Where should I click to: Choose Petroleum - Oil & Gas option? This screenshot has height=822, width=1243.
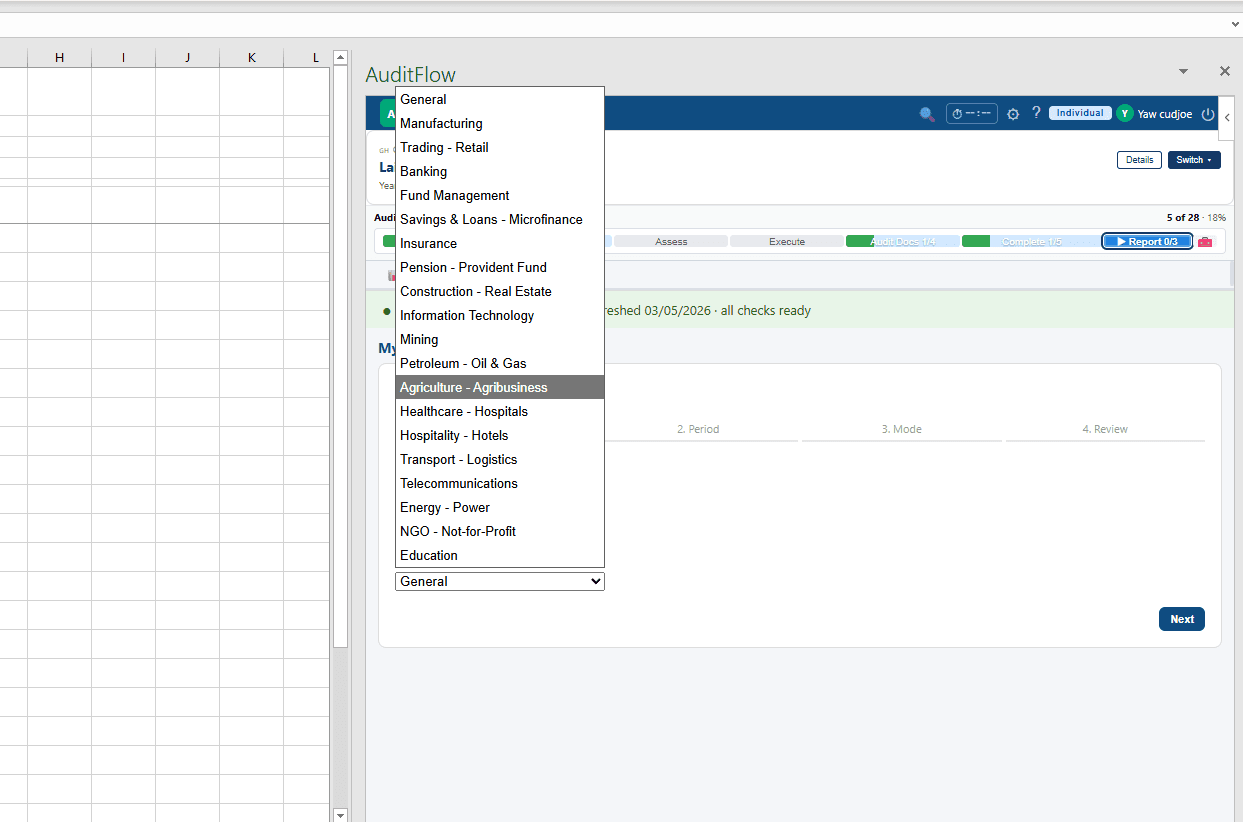point(500,363)
